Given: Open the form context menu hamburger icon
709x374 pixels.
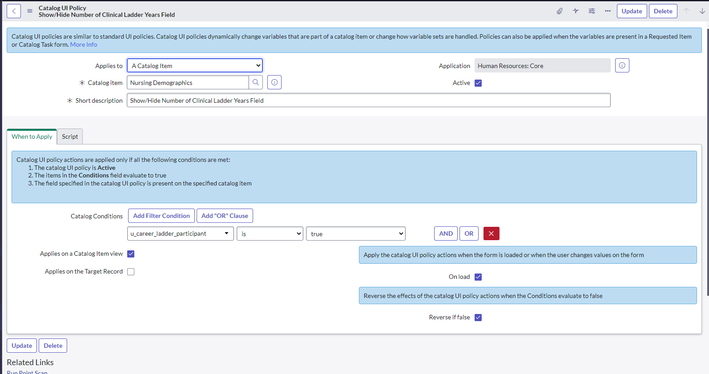Looking at the screenshot, I should [30, 11].
